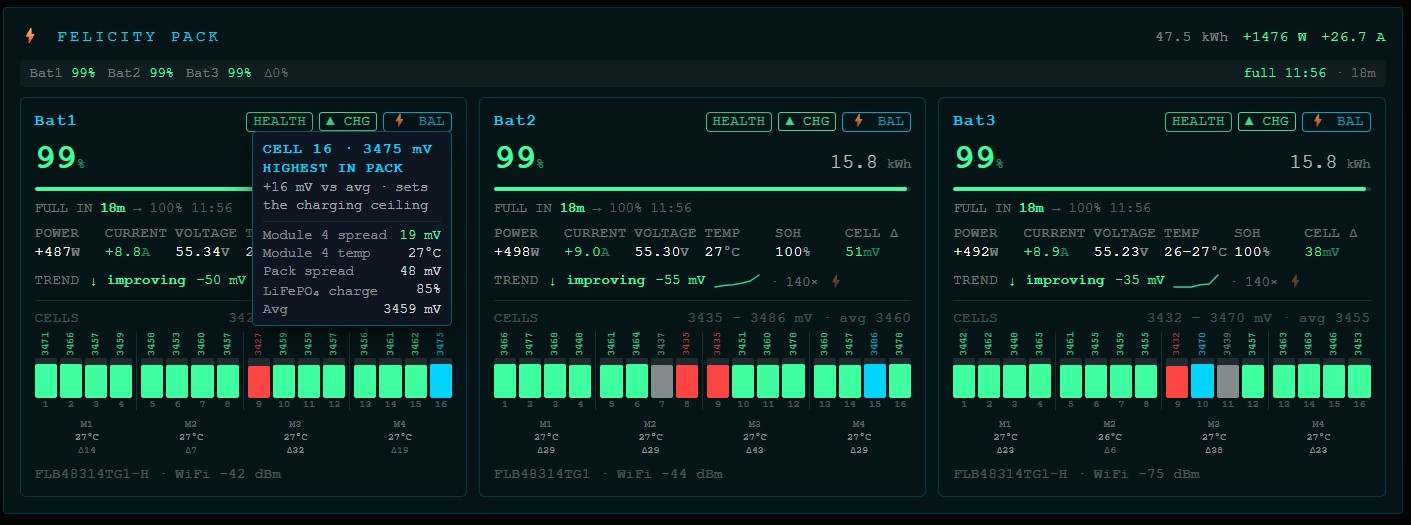Click the Bat2 trend sparkline graph
The image size is (1411, 525).
[x=736, y=281]
